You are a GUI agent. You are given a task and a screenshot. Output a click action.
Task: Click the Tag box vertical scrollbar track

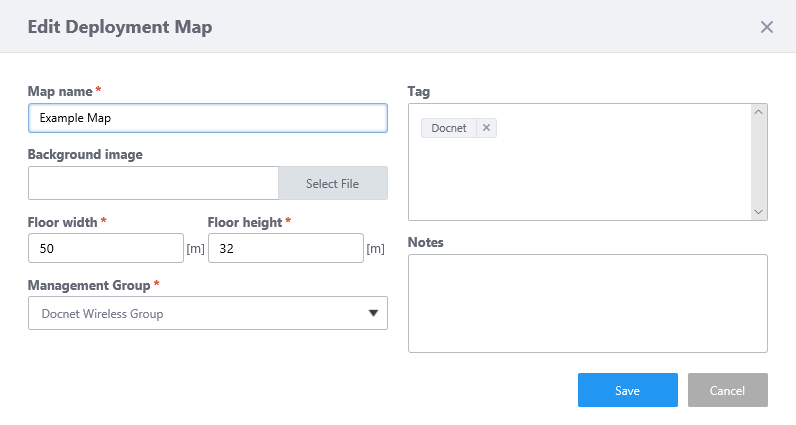[x=758, y=160]
